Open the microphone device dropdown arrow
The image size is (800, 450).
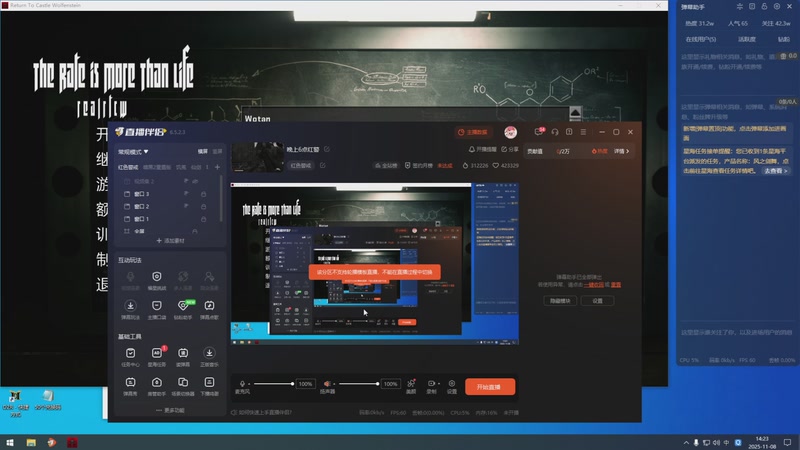point(249,384)
